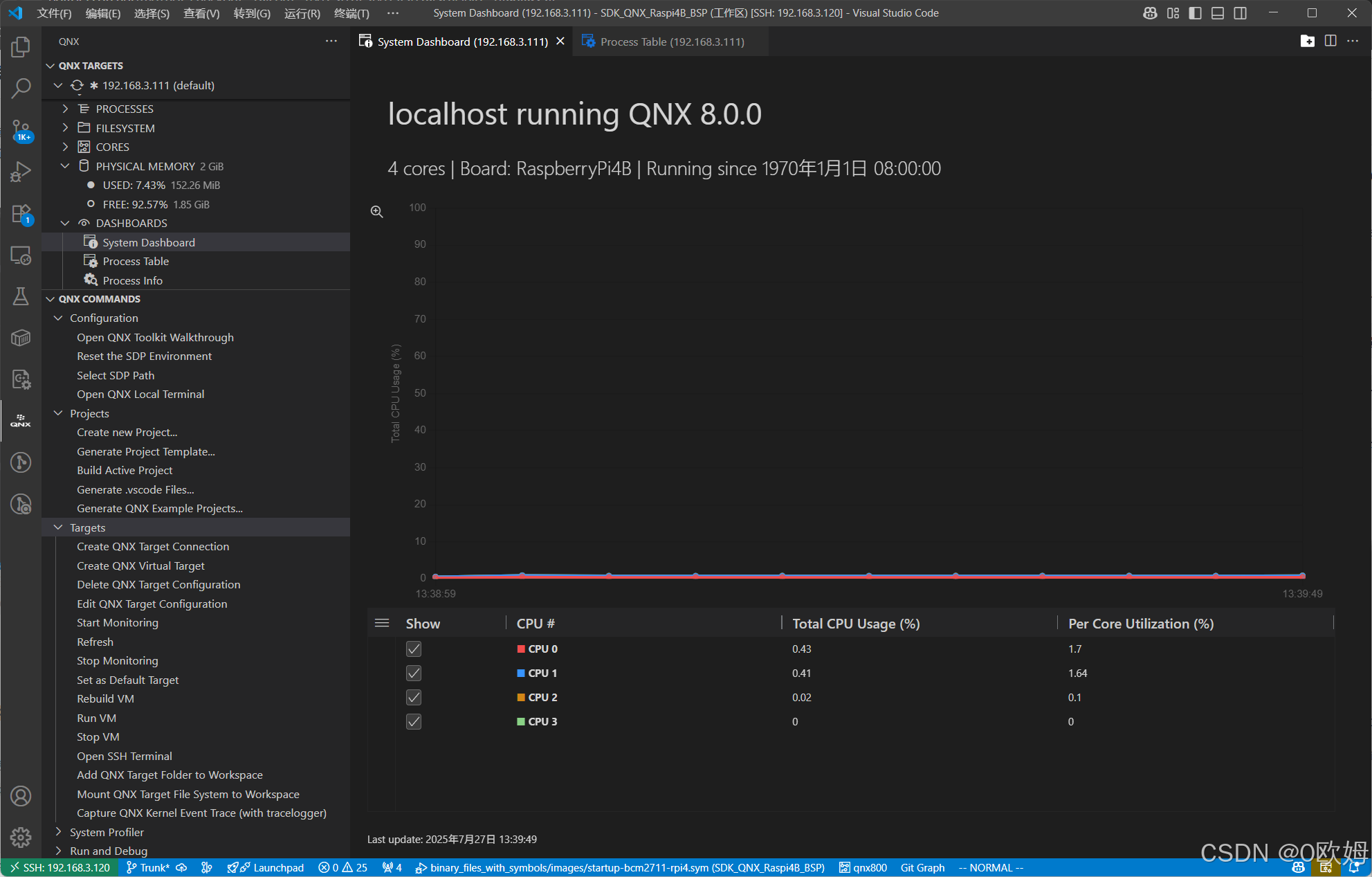
Task: Run Start Monitoring command
Action: (118, 622)
